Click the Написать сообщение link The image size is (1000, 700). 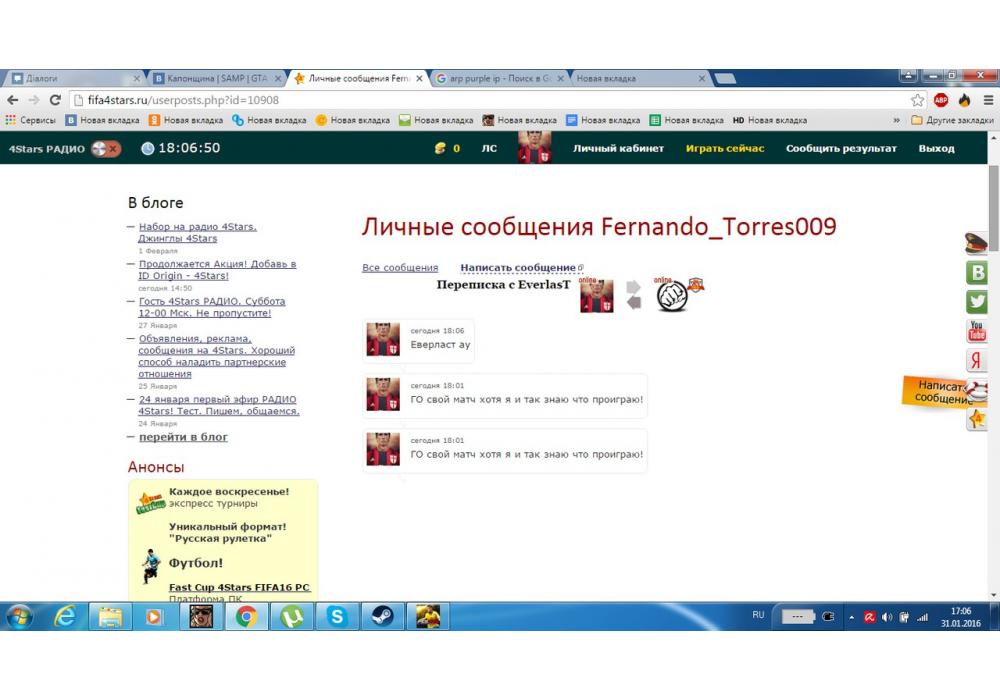coord(517,268)
